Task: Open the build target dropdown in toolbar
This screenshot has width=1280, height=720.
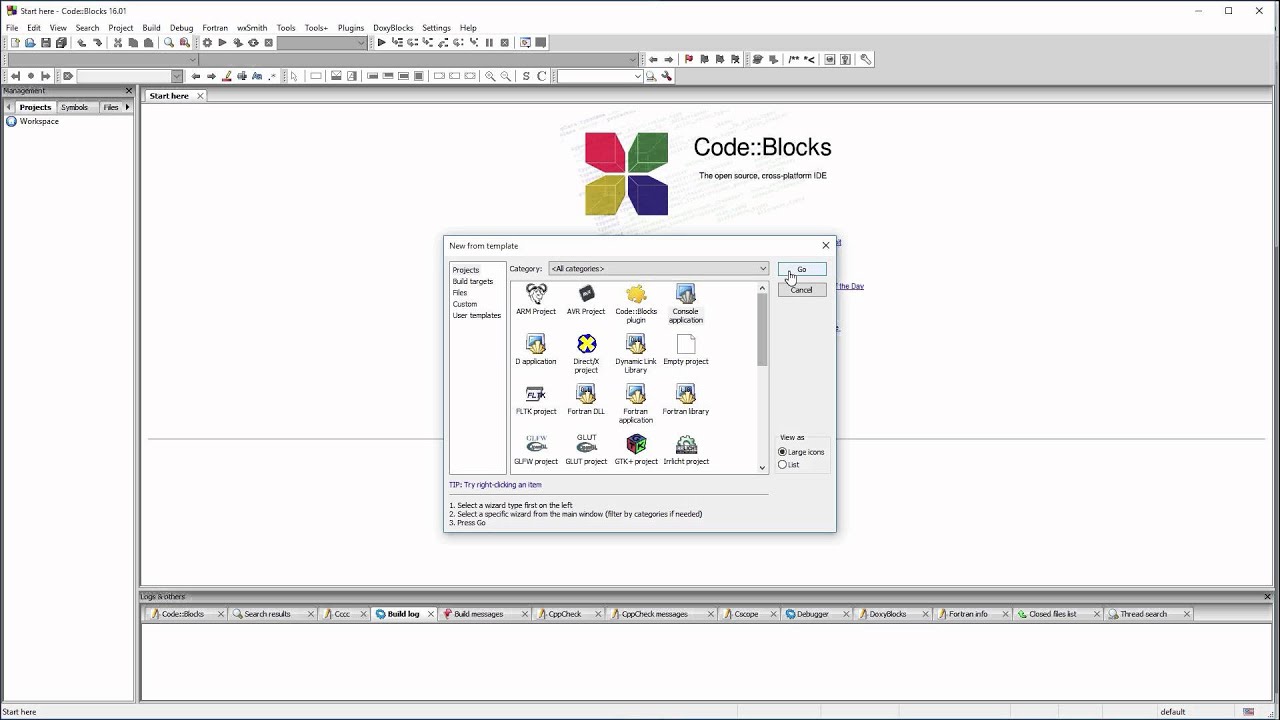Action: [322, 43]
